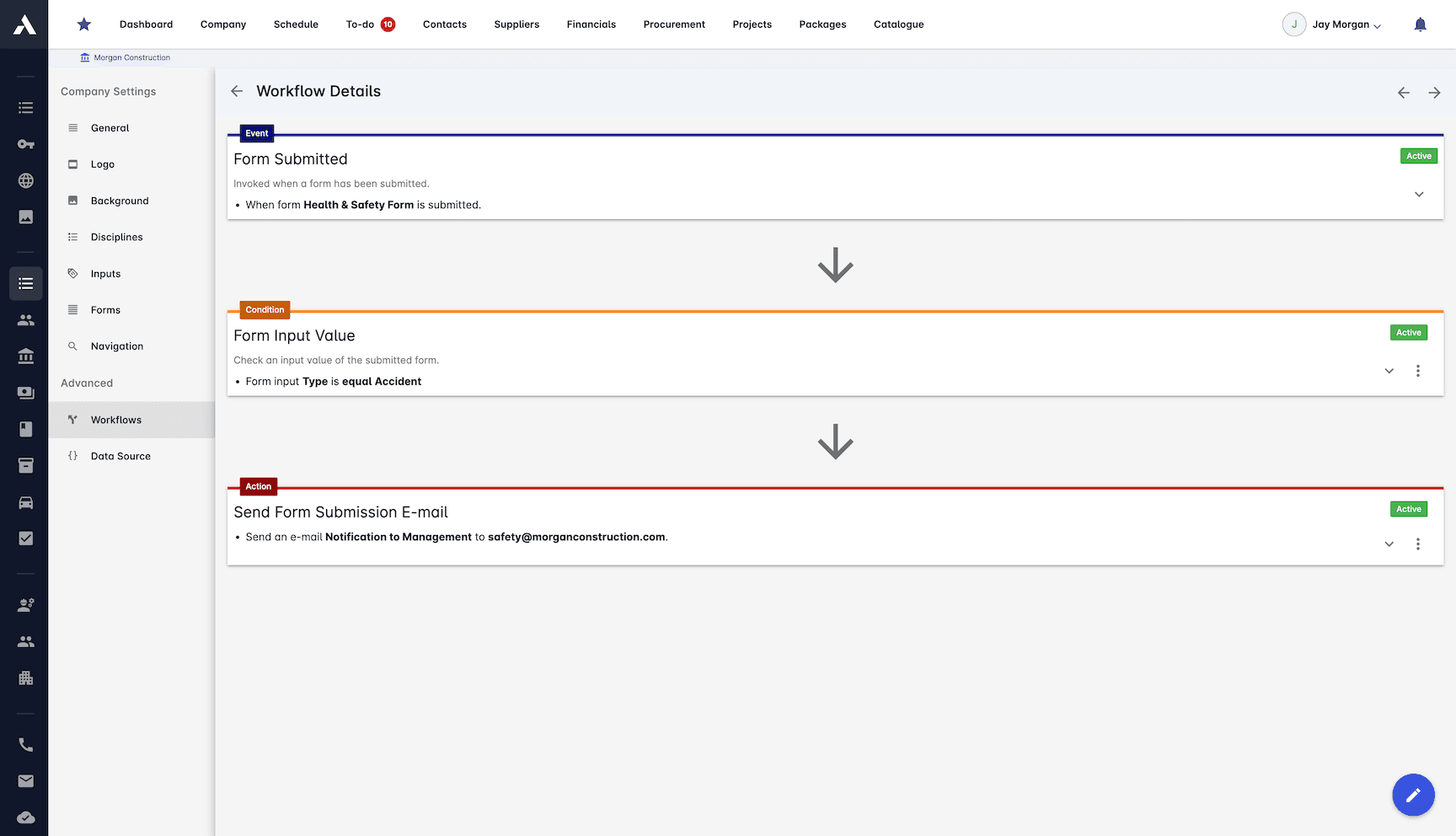
Task: Select the car/fleet icon in the sidebar
Action: click(x=24, y=502)
